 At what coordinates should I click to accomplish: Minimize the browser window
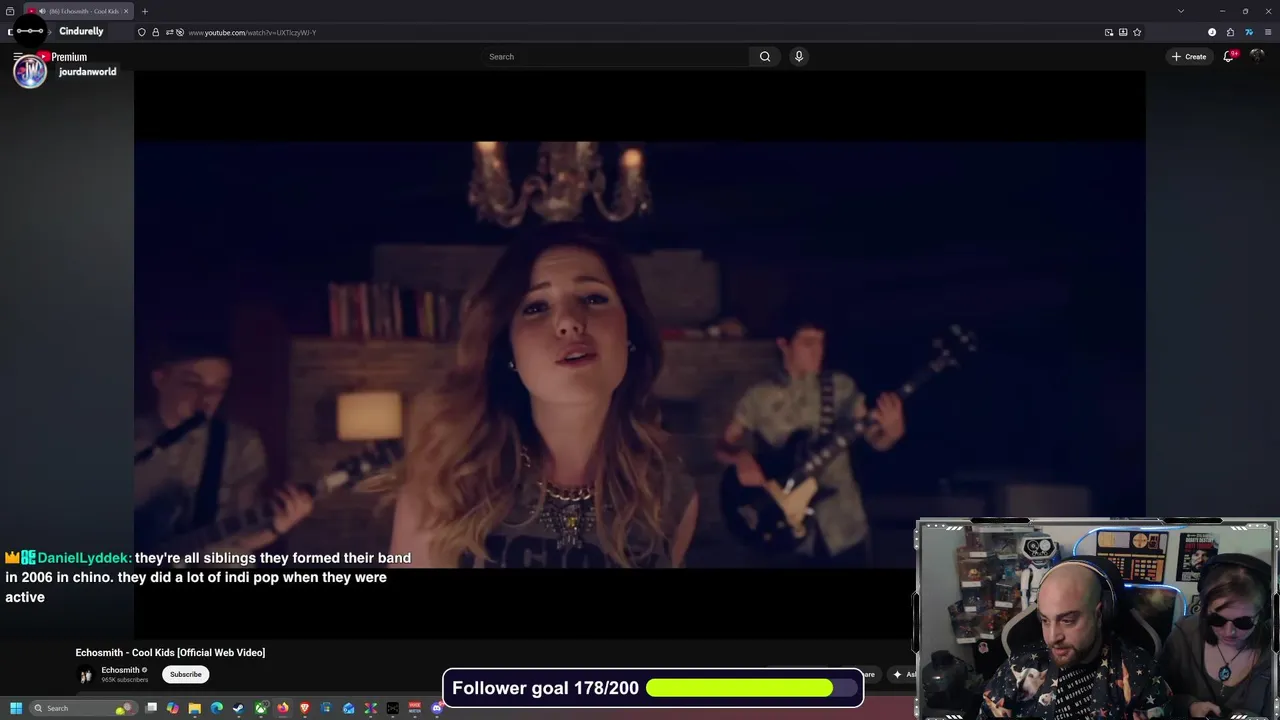coord(1222,11)
